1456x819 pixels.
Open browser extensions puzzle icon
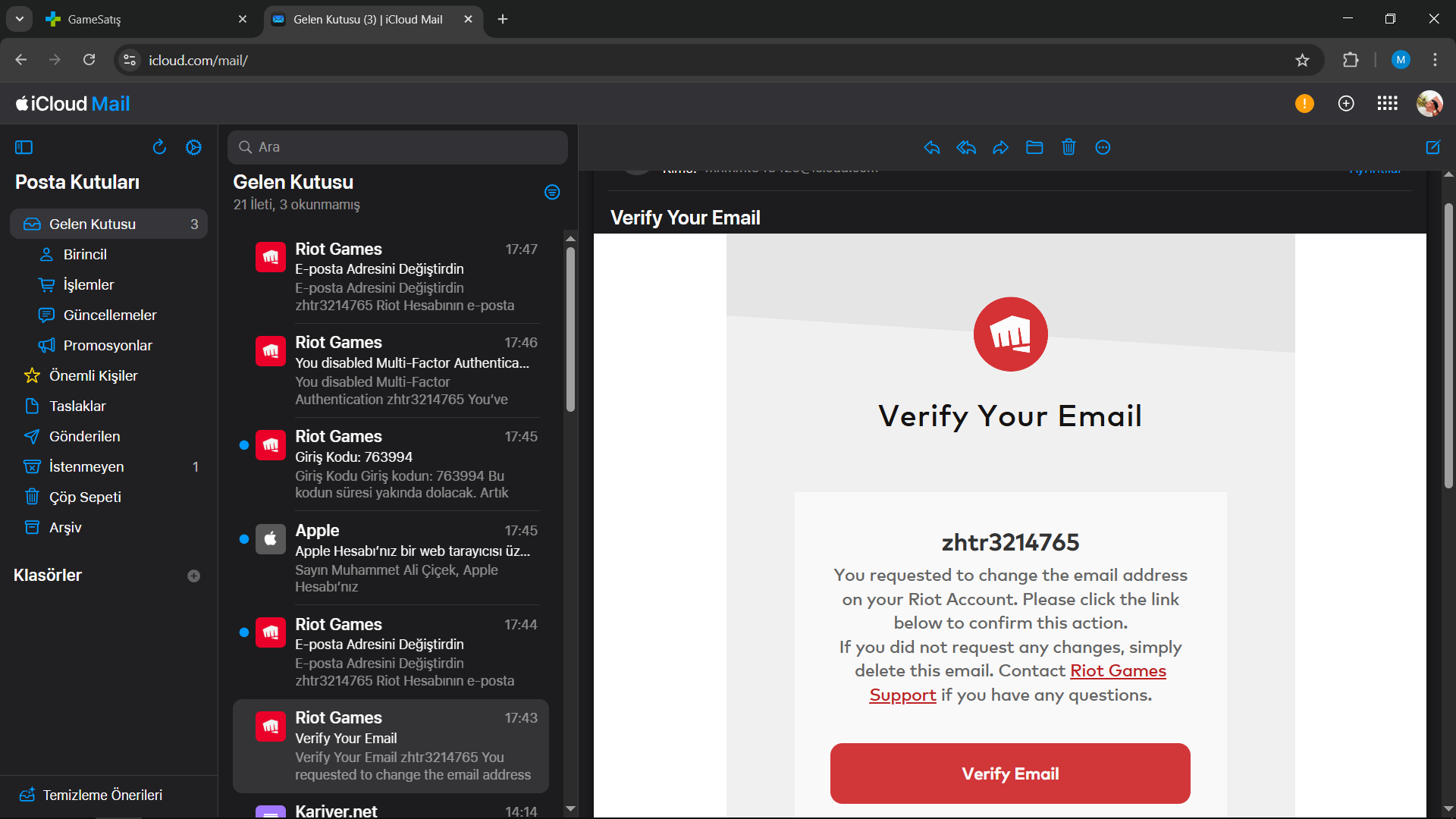(x=1351, y=60)
